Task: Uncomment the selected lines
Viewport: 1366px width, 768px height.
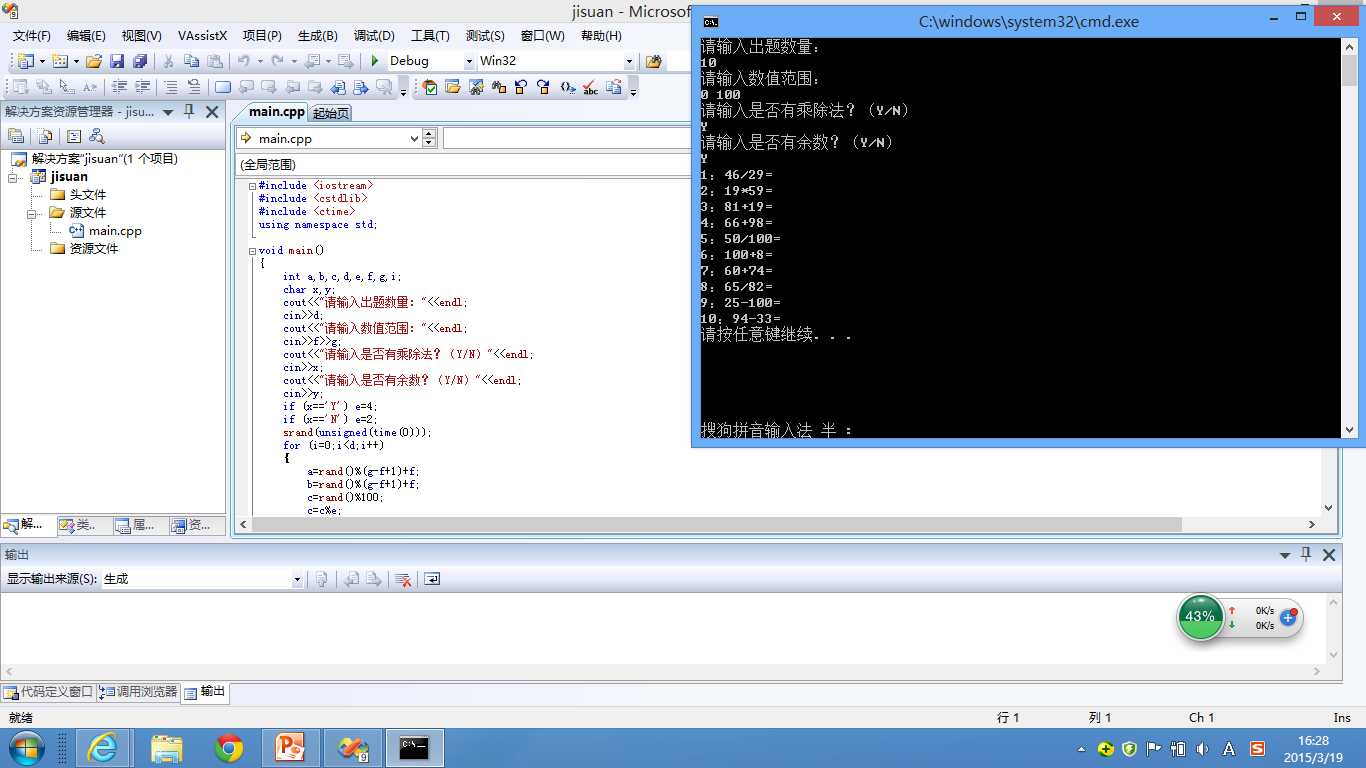Action: pos(194,87)
